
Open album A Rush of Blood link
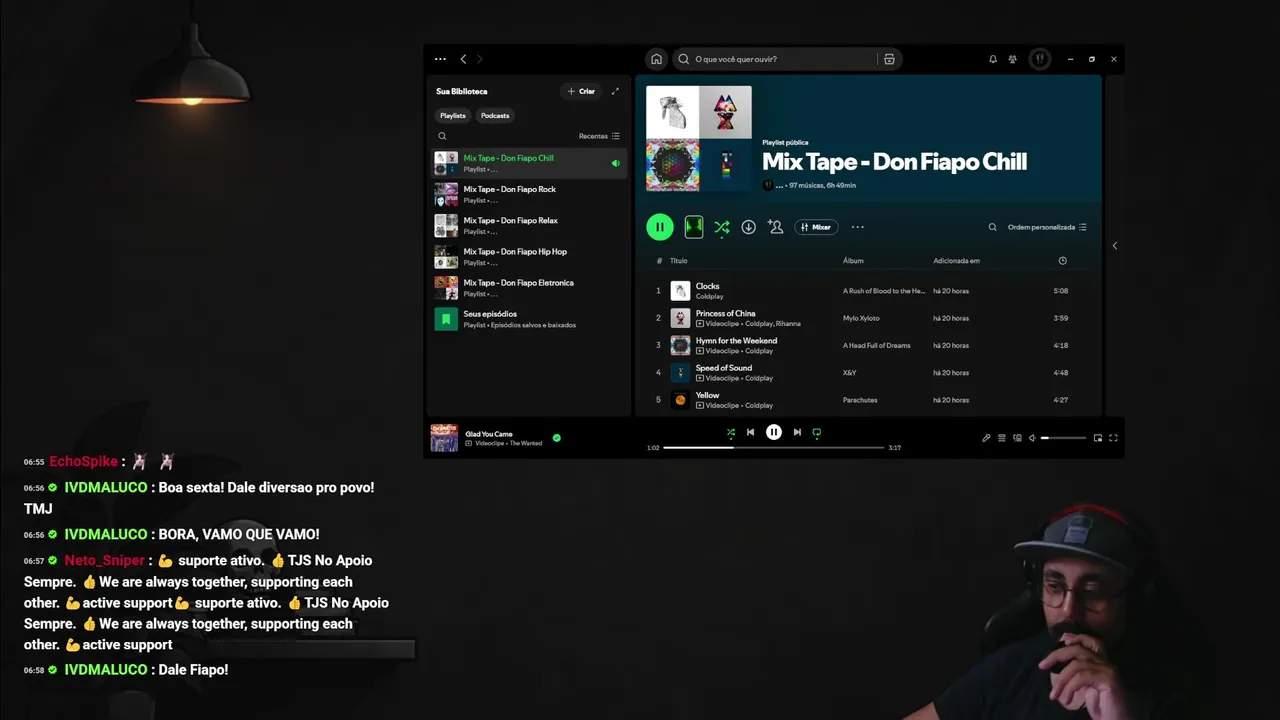pyautogui.click(x=884, y=291)
